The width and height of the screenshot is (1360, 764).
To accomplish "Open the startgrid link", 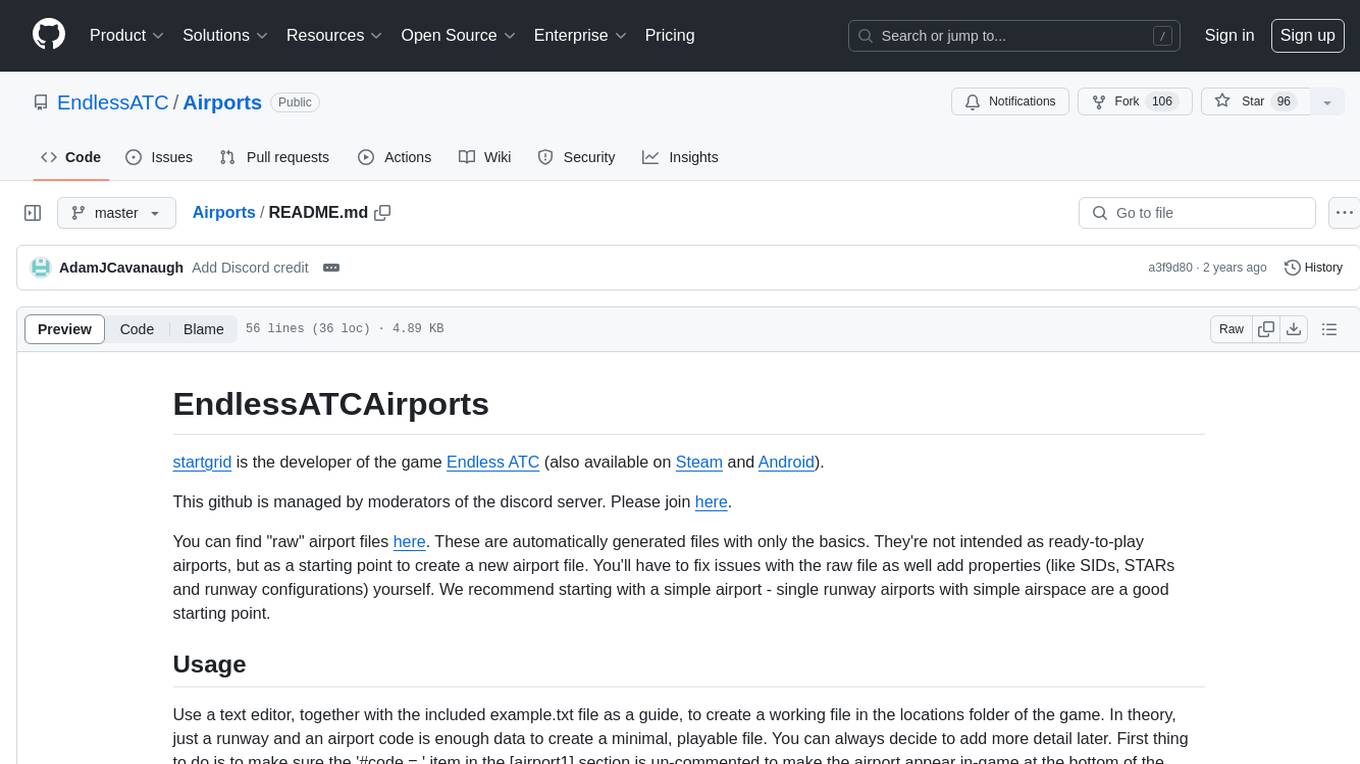I will tap(202, 462).
